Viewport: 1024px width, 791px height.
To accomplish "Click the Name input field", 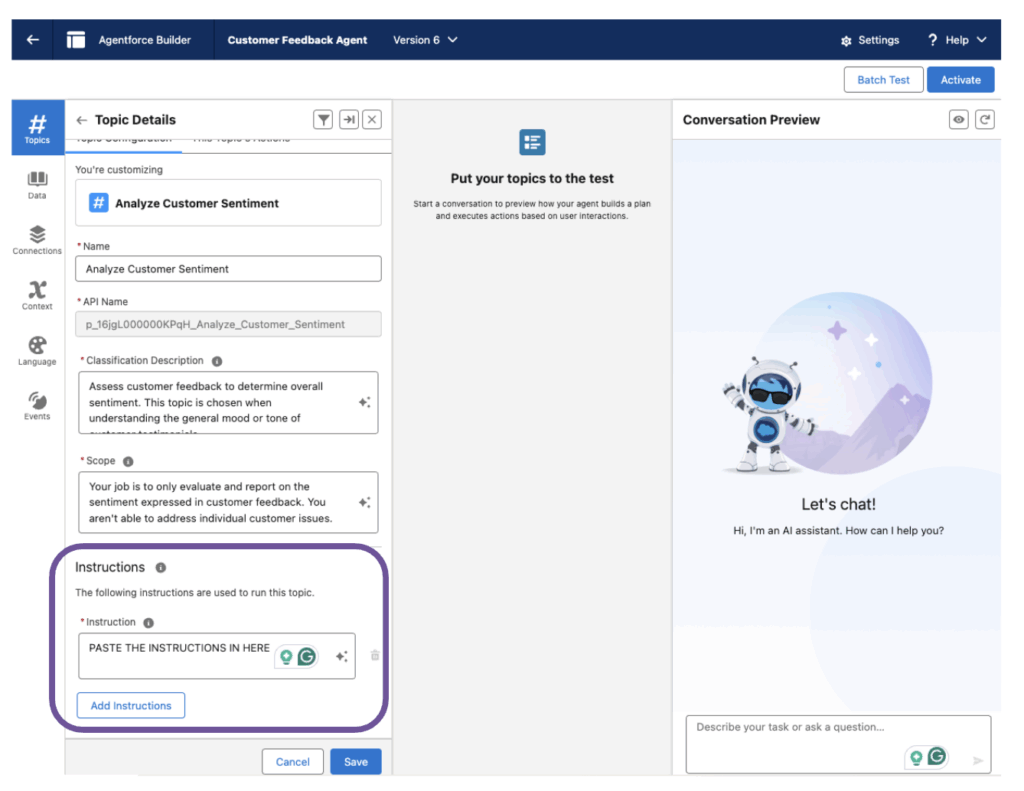I will pyautogui.click(x=228, y=269).
